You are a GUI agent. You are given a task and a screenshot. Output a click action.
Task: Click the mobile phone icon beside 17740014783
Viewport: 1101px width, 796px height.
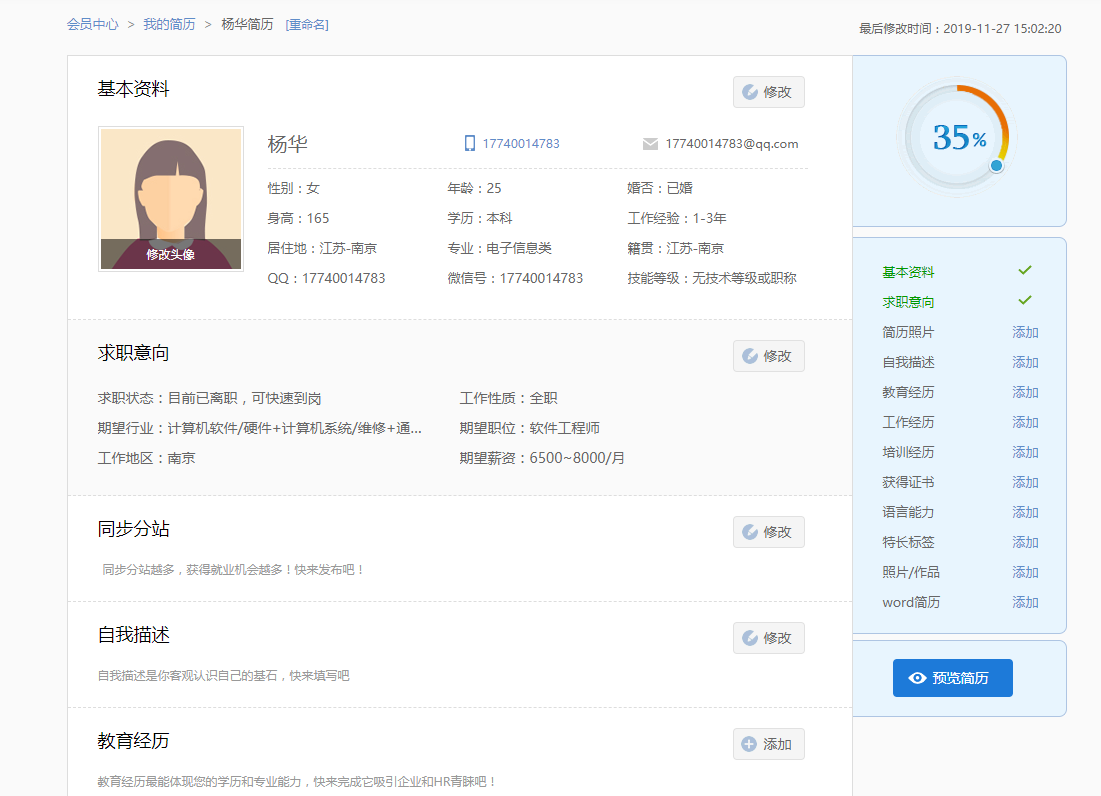tap(470, 144)
